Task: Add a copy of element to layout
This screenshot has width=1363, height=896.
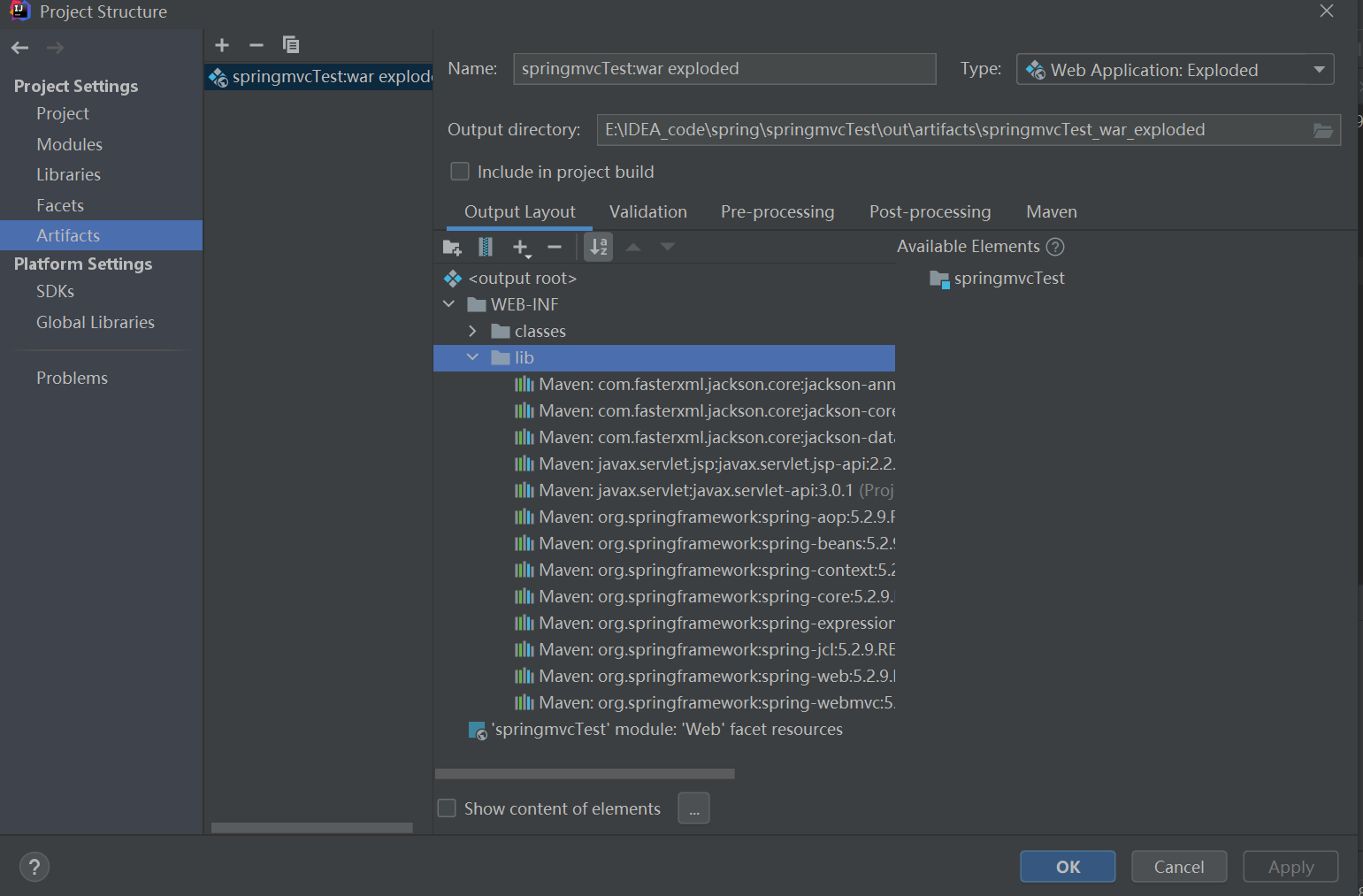Action: [x=522, y=249]
